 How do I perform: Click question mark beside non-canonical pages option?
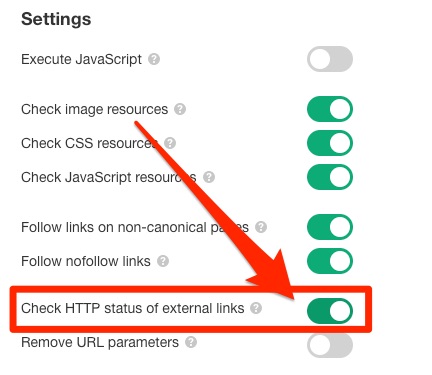coord(261,227)
